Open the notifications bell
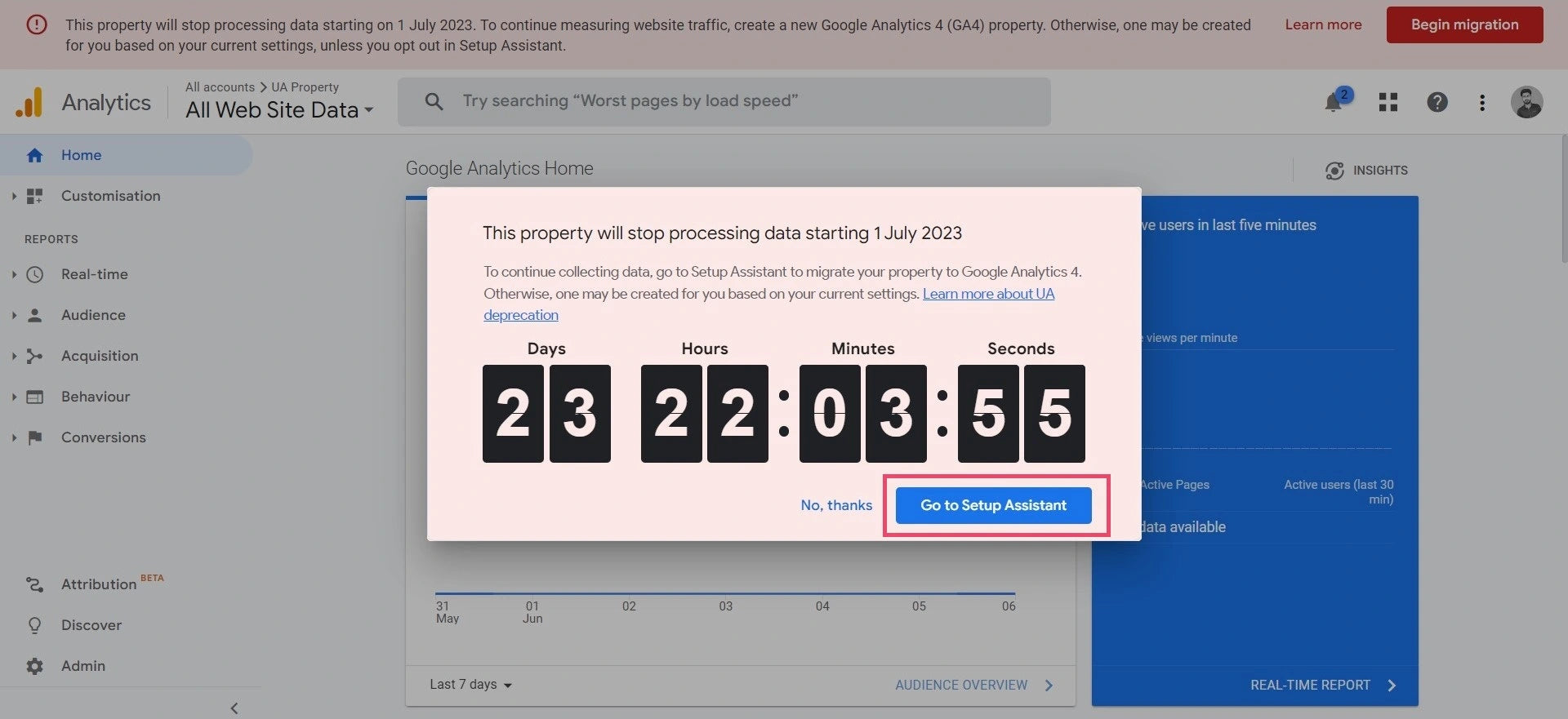This screenshot has height=719, width=1568. [1334, 102]
